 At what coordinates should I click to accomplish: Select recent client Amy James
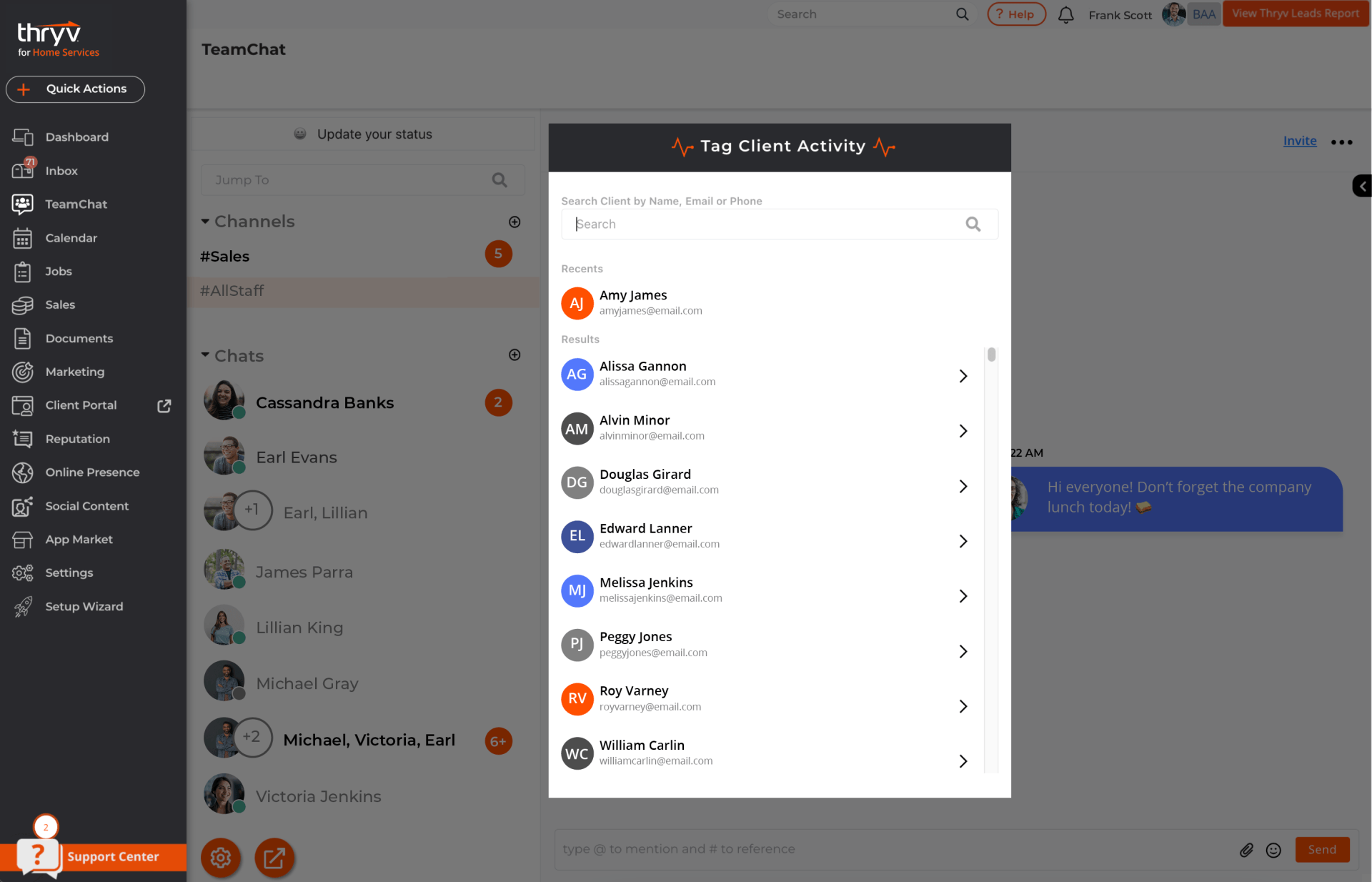(x=779, y=302)
